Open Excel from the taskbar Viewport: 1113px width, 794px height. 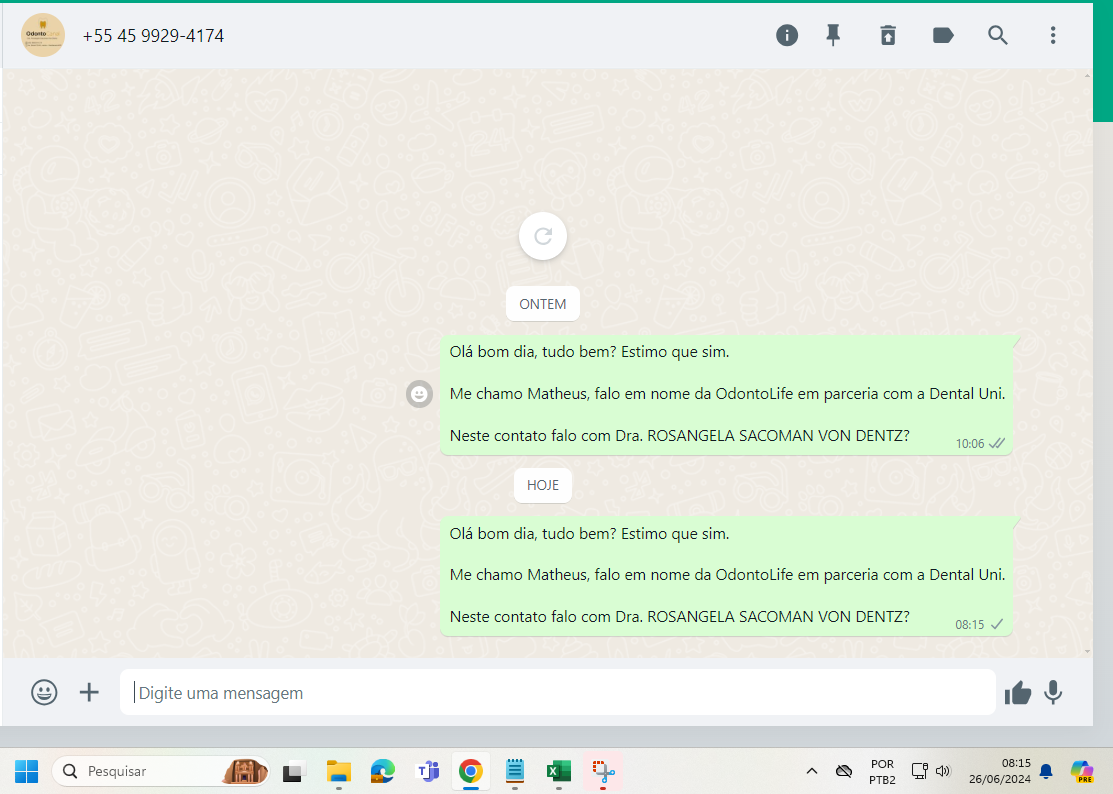pos(559,771)
